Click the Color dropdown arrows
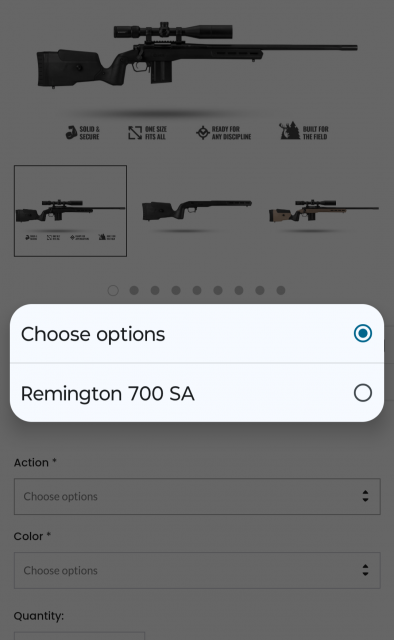The image size is (394, 640). (365, 570)
